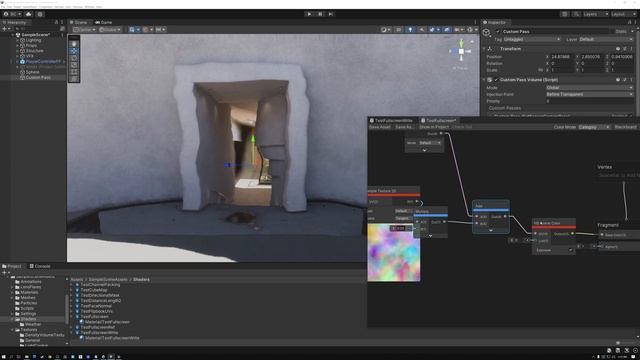Open the Layout dropdown in top toolbar
Image resolution: width=640 pixels, height=360 pixels.
click(623, 14)
